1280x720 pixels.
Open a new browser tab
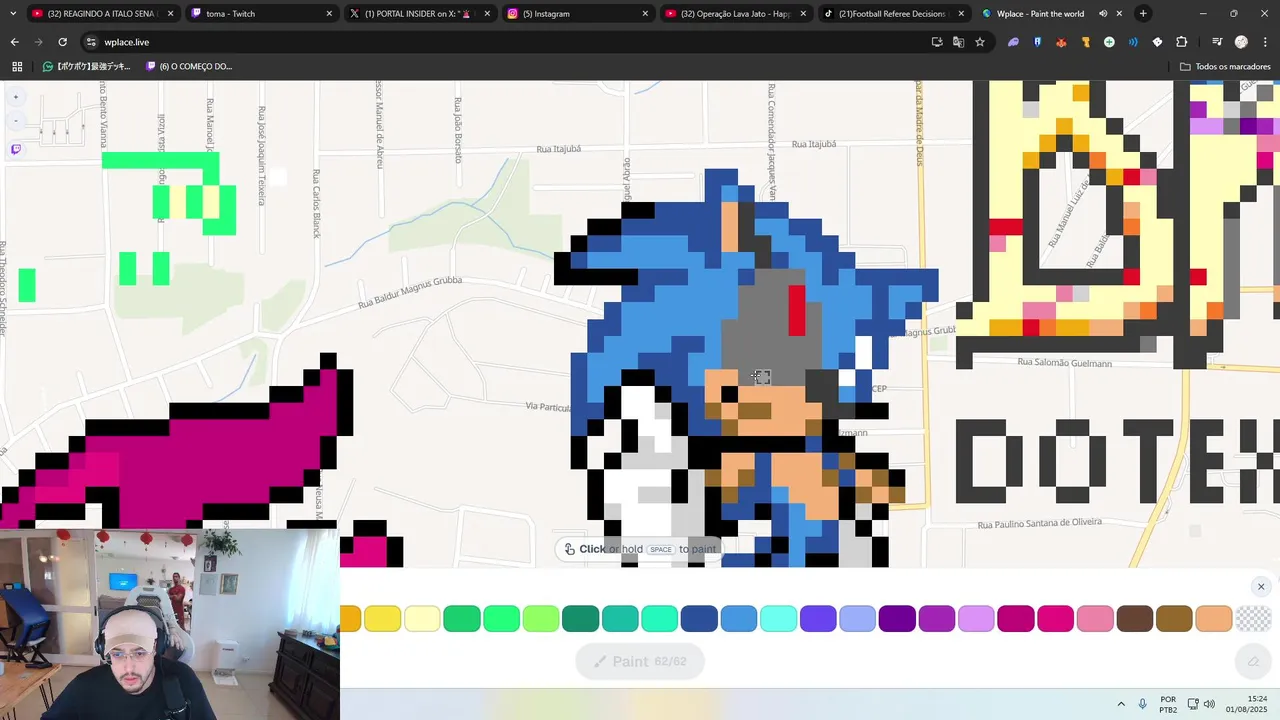click(x=1143, y=14)
